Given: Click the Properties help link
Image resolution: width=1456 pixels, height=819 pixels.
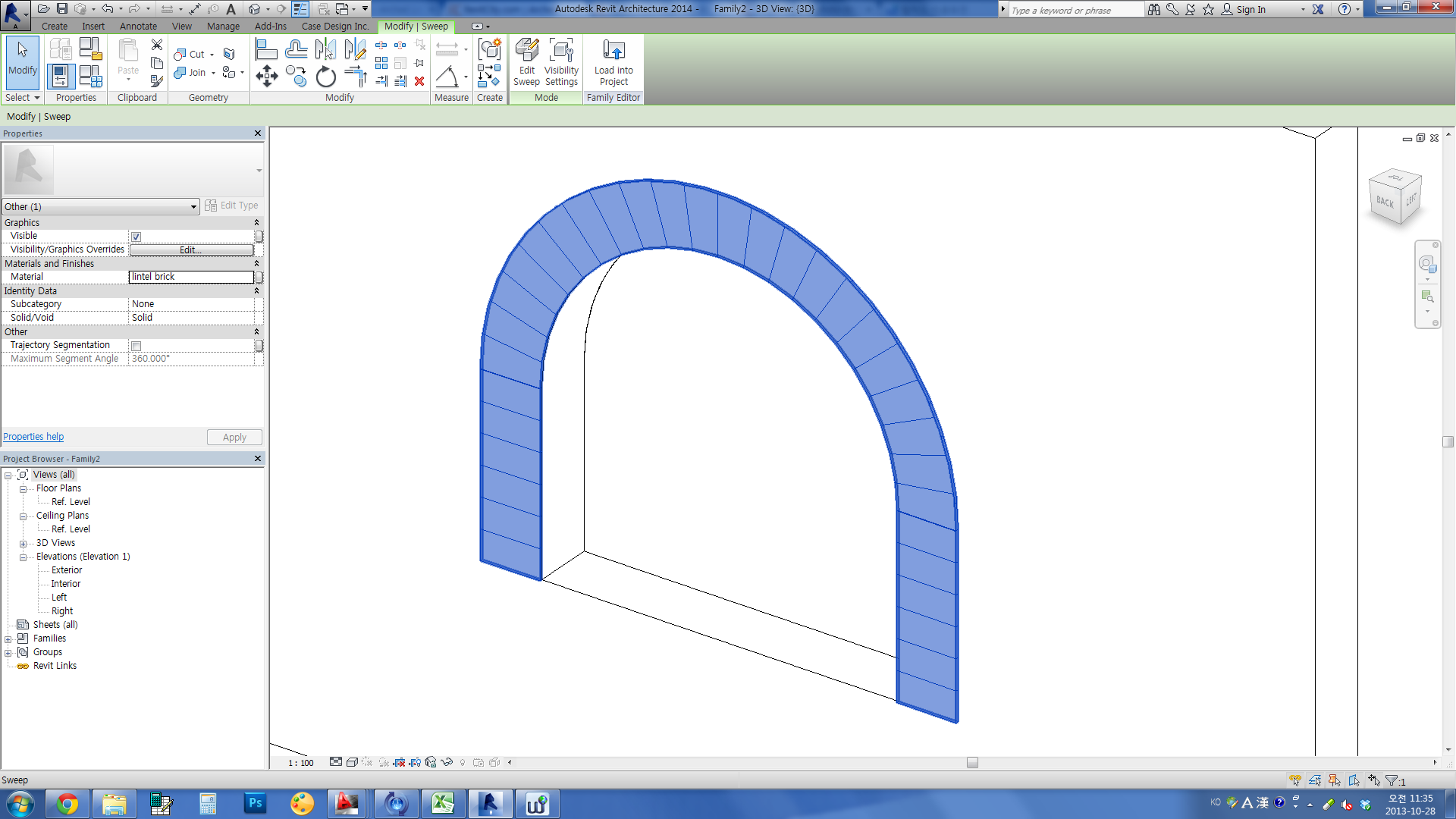Looking at the screenshot, I should 33,437.
